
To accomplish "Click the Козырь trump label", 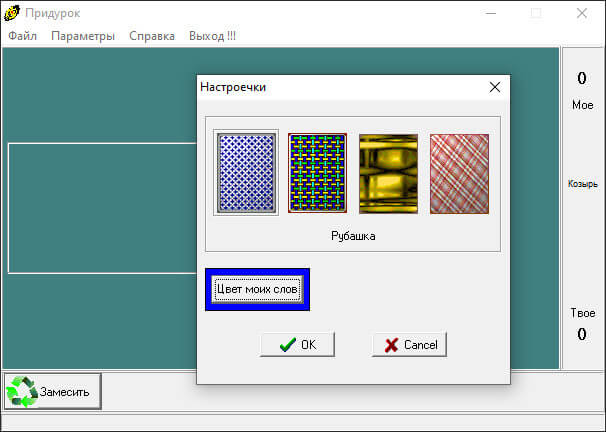I will (582, 184).
